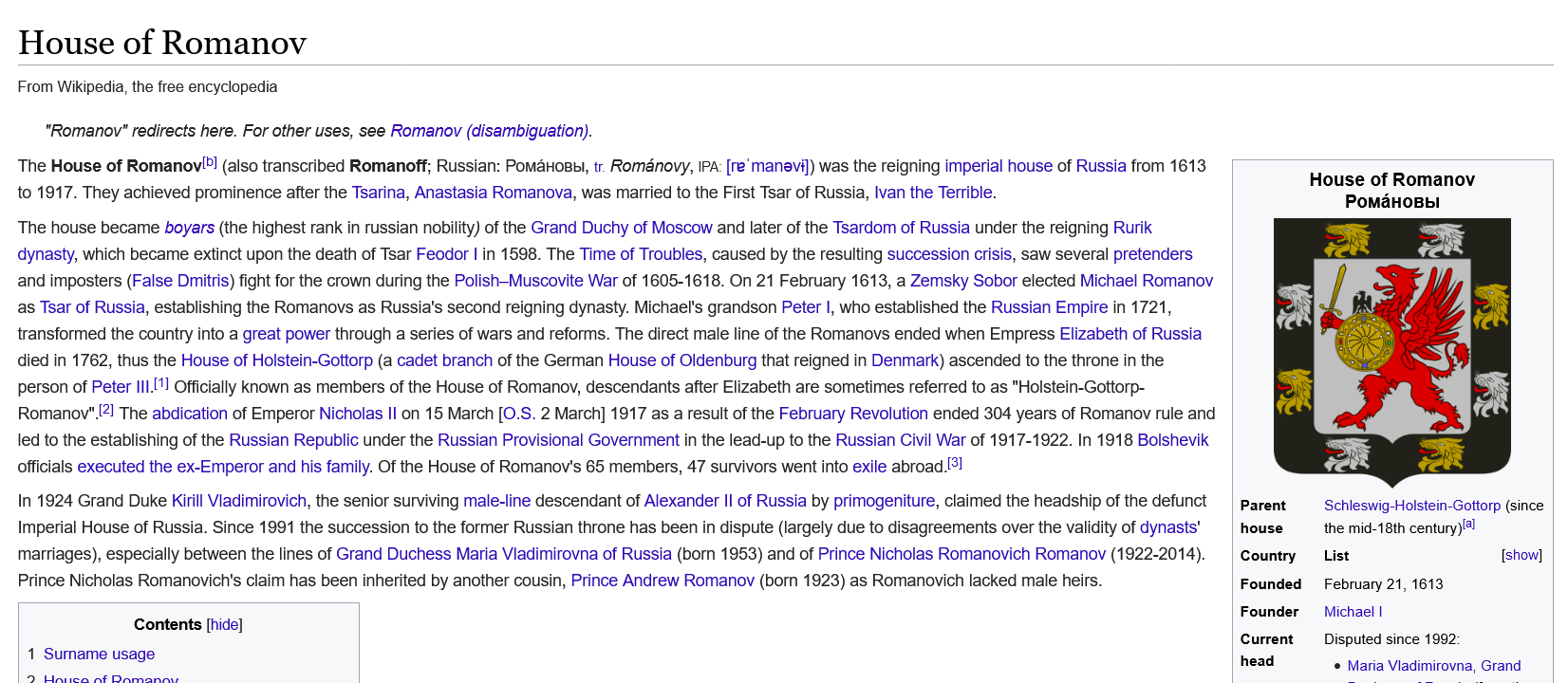
Task: Jump to Surname usage section
Action: click(99, 654)
